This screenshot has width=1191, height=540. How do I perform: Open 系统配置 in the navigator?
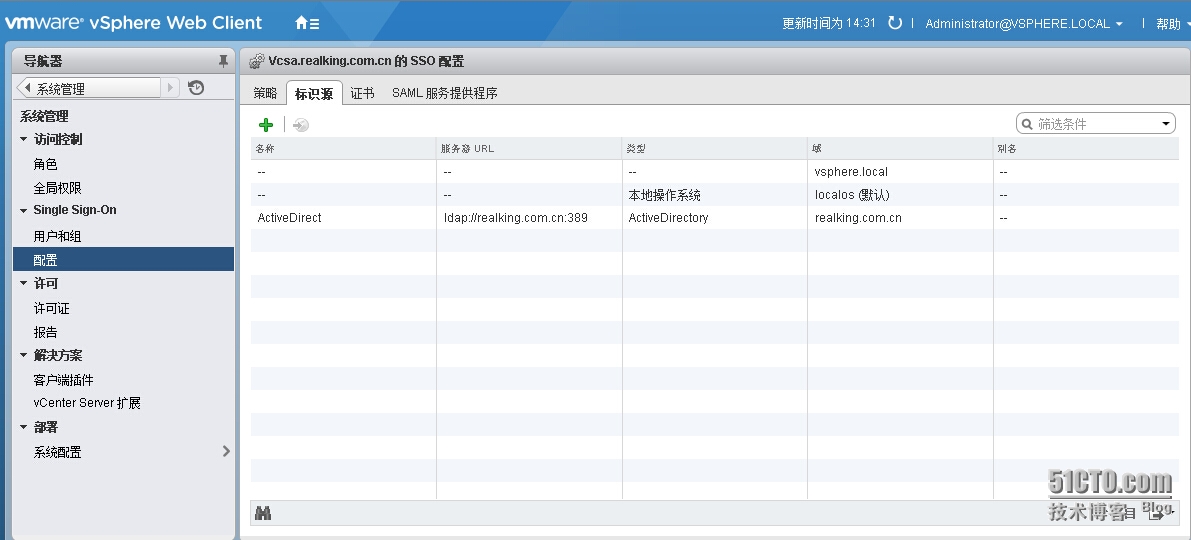tap(58, 452)
